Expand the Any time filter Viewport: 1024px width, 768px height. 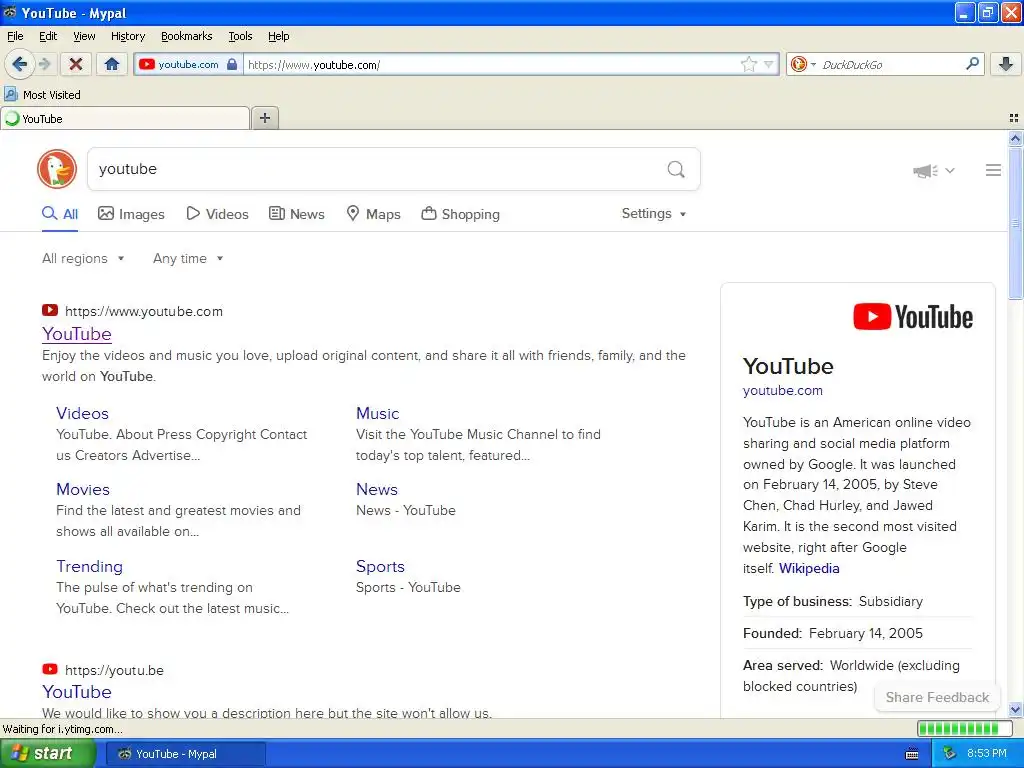click(x=188, y=259)
